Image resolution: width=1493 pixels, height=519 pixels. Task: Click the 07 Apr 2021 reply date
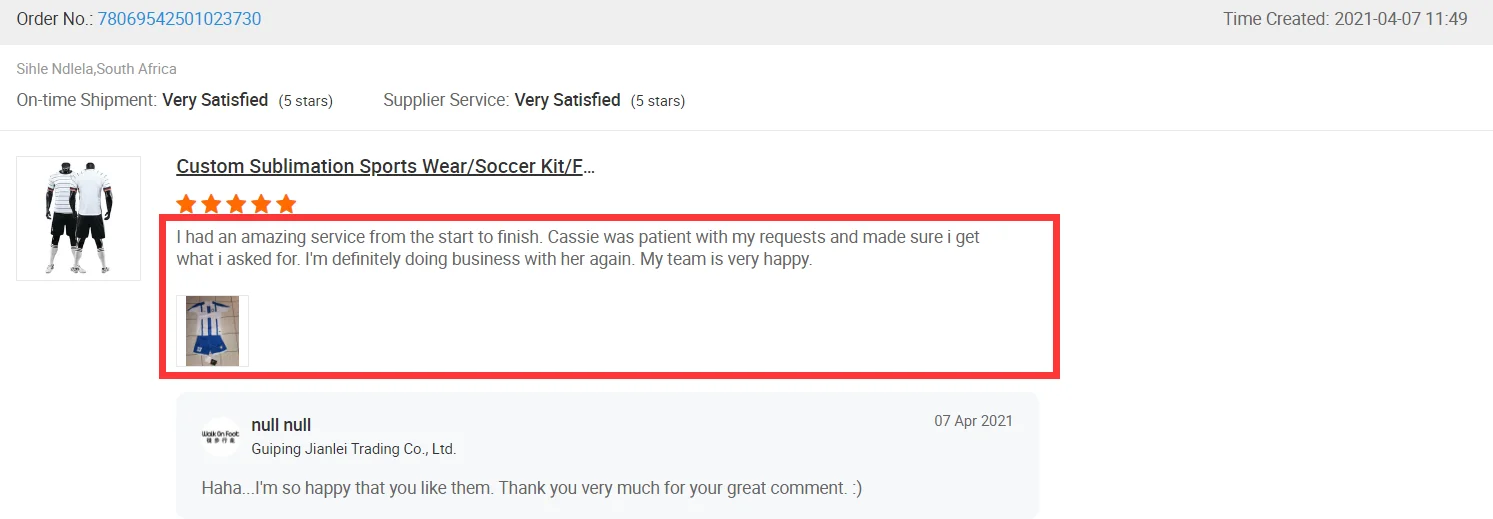(x=973, y=421)
